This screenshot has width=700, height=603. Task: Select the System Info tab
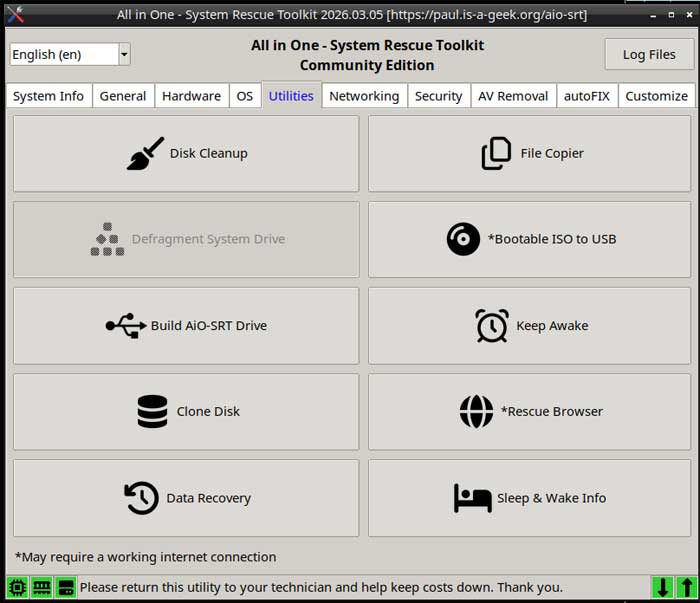coord(48,96)
